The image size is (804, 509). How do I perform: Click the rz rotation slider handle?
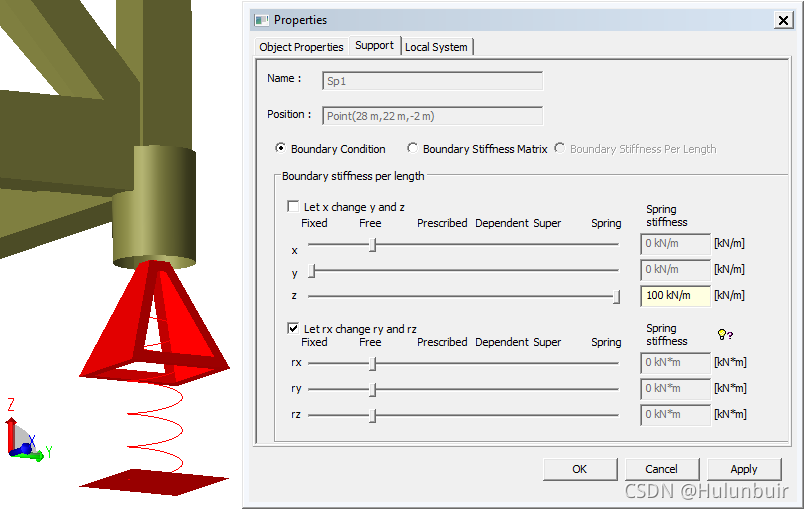click(x=373, y=416)
